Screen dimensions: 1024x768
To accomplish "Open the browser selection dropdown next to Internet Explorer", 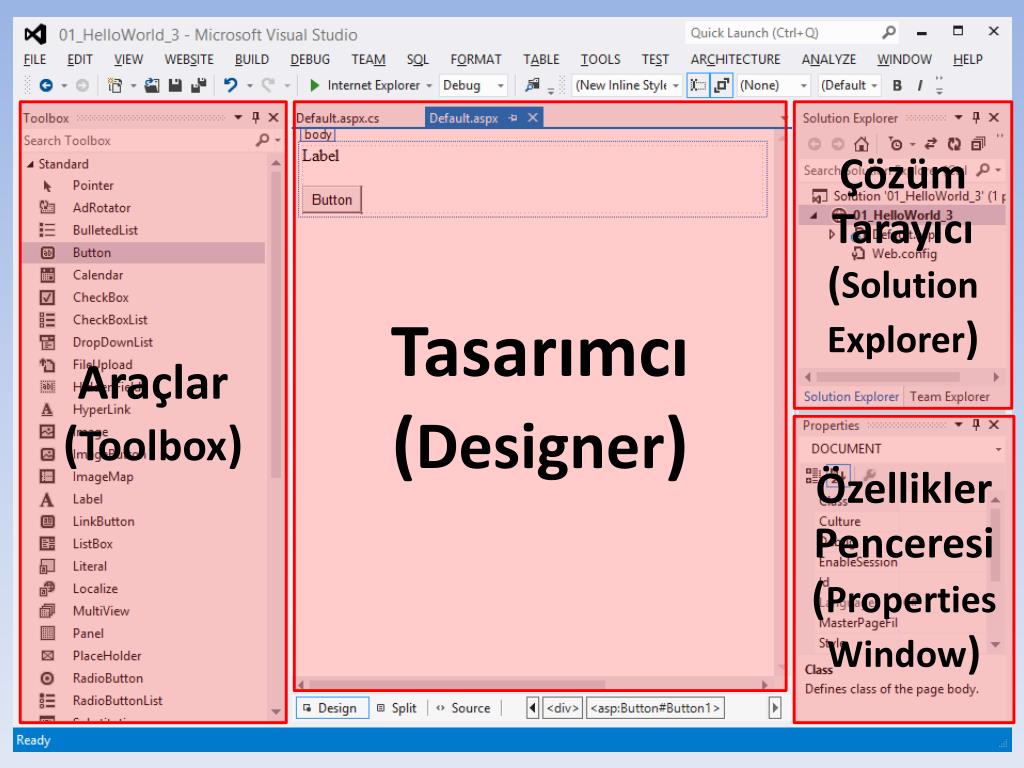I will pos(429,86).
